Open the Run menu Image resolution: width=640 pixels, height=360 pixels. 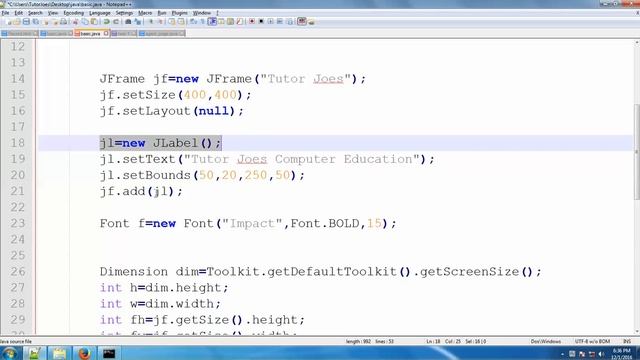coord(162,13)
